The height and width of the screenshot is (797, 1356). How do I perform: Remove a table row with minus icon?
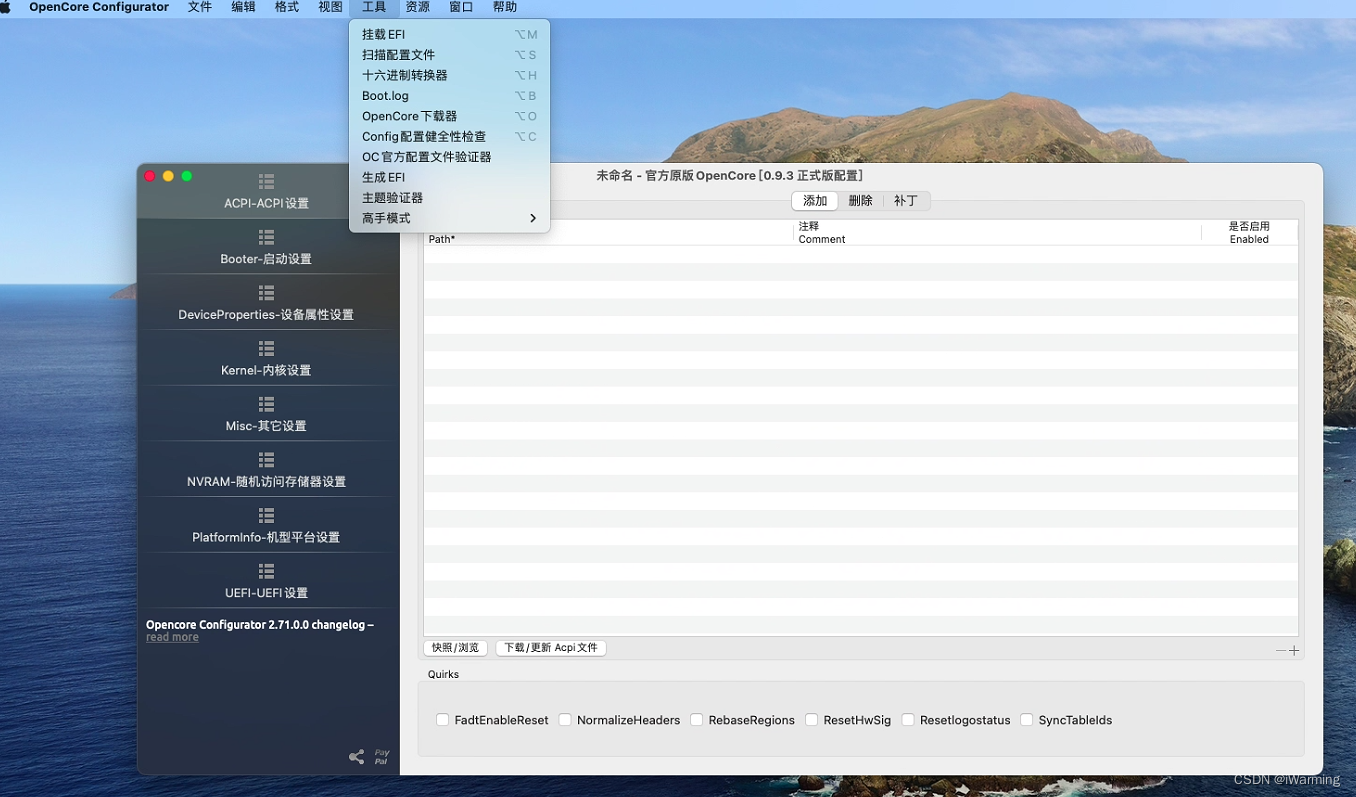[1281, 651]
